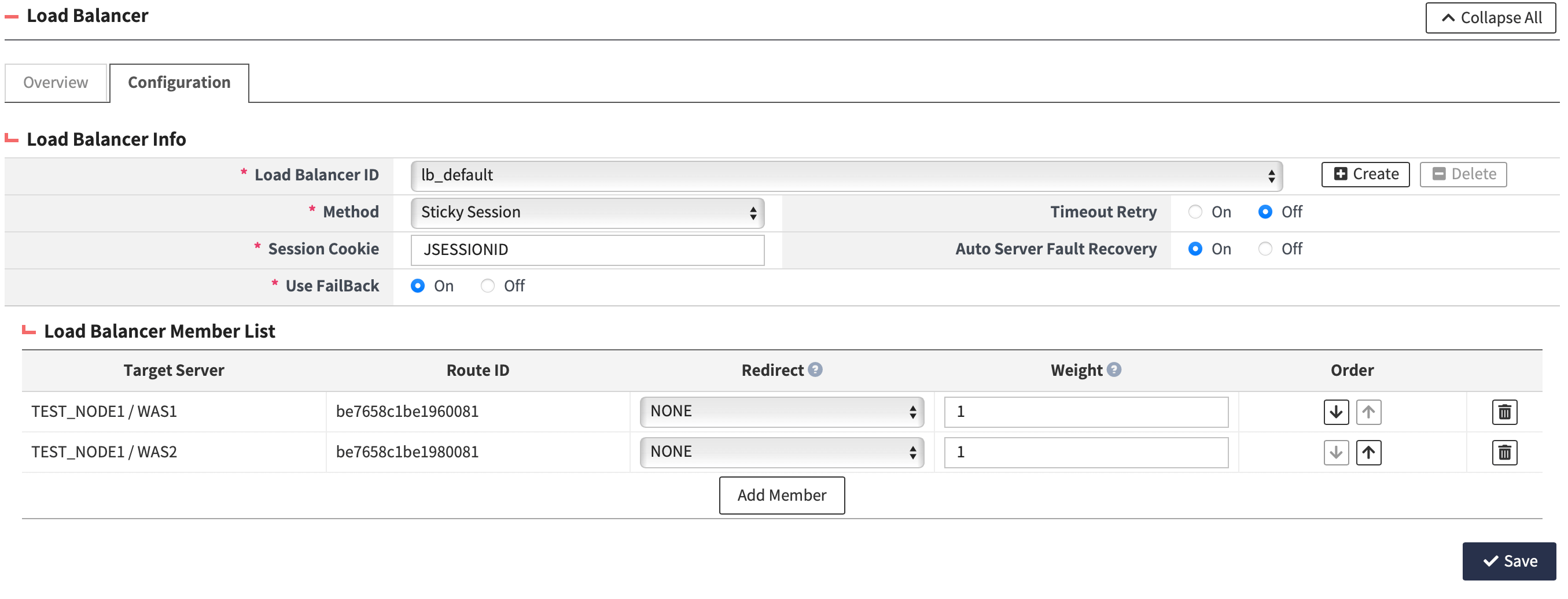Open the Redirect help tooltip

(x=816, y=368)
